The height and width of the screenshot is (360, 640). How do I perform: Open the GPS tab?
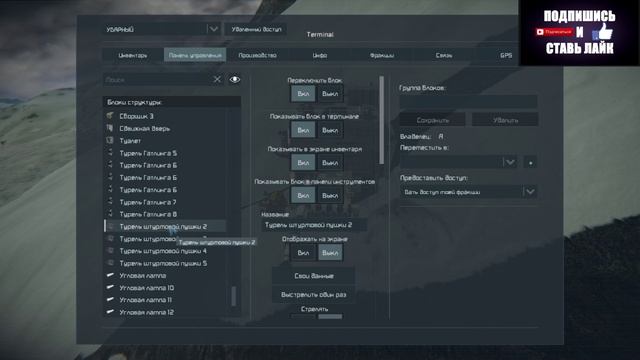(505, 55)
